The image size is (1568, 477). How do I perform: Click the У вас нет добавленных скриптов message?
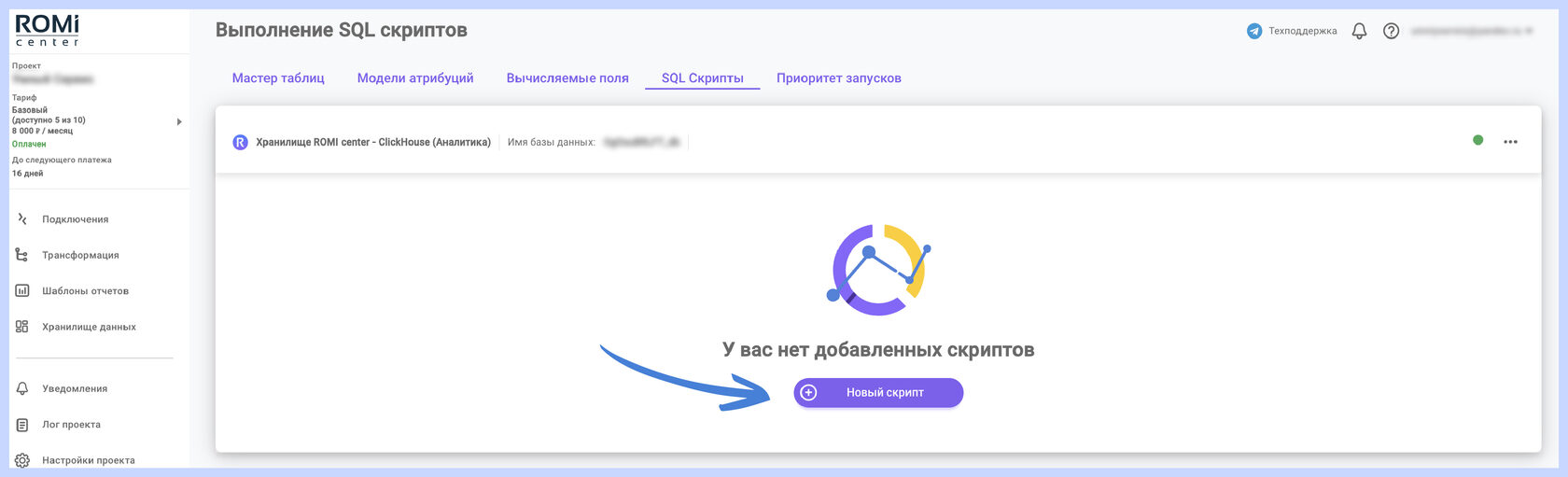click(x=878, y=350)
